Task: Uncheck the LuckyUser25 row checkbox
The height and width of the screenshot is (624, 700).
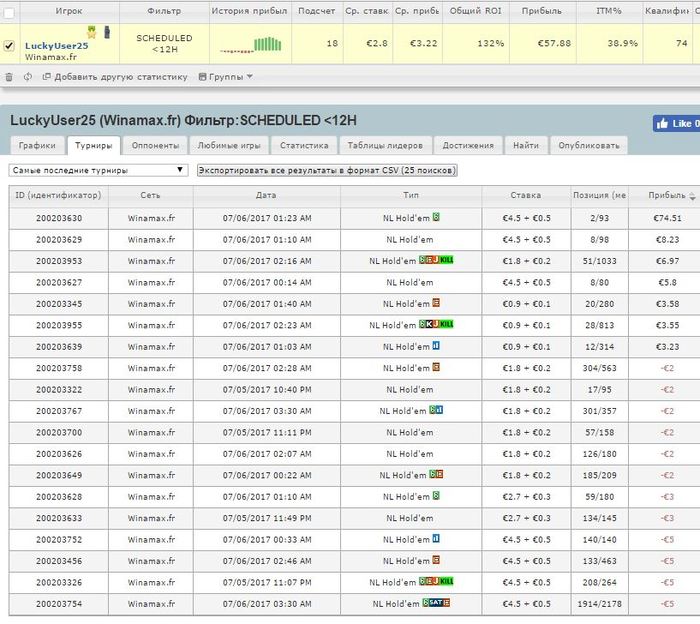Action: pos(9,46)
